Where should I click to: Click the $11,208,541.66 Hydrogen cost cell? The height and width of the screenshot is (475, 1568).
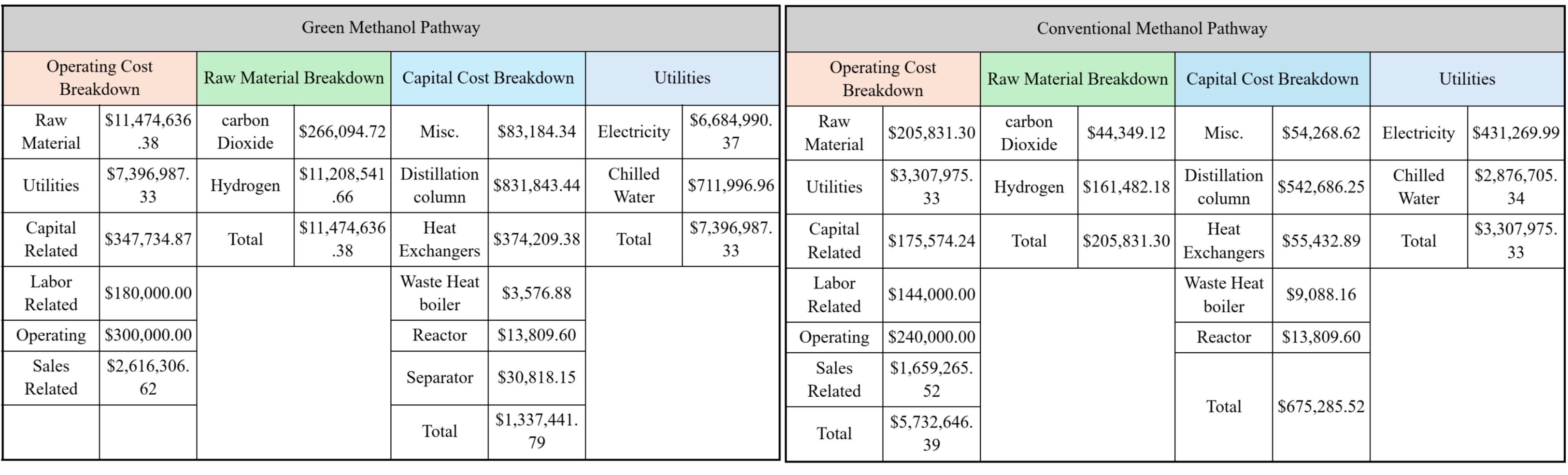pyautogui.click(x=342, y=185)
